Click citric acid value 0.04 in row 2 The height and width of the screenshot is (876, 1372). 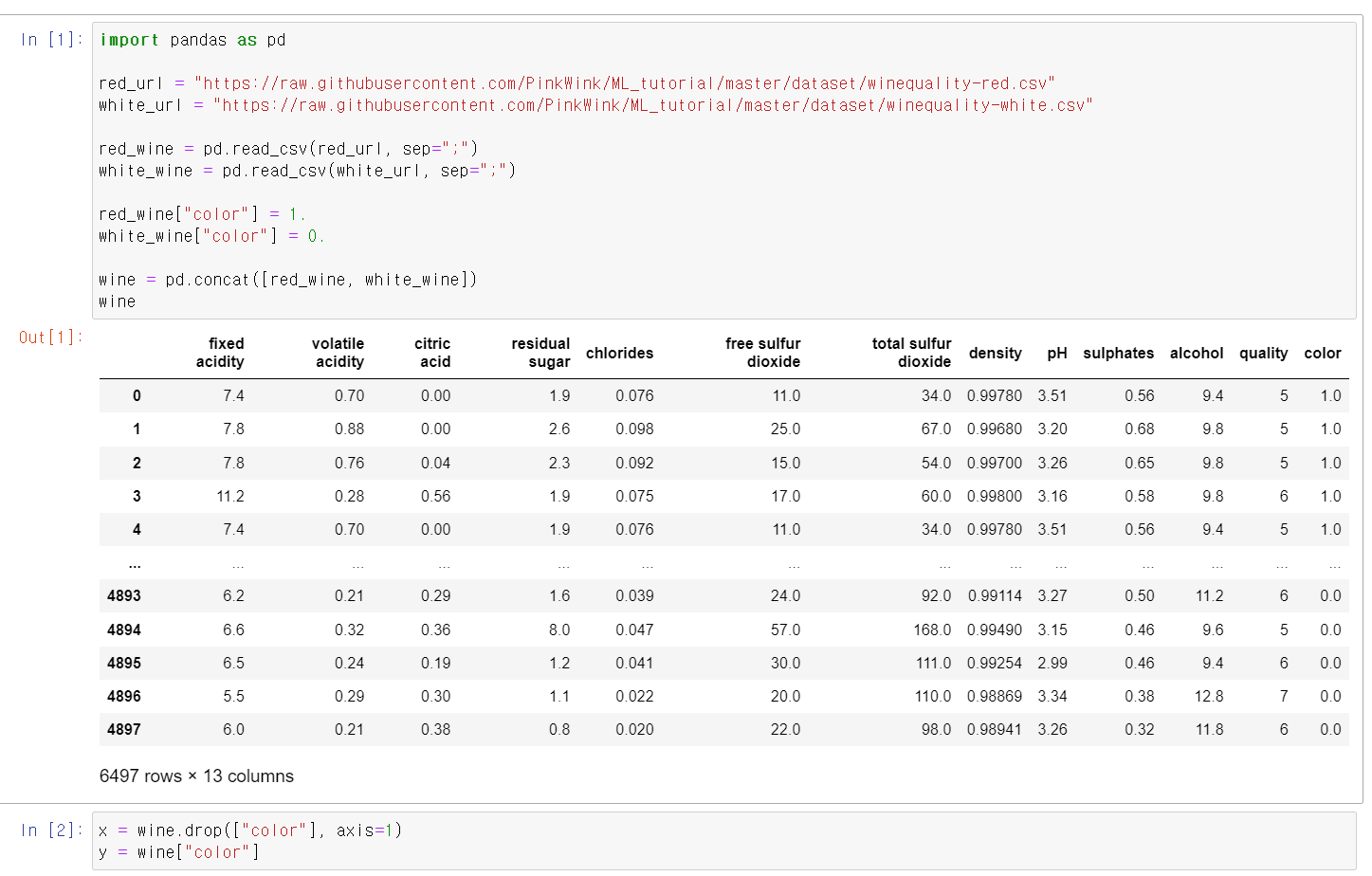coord(436,464)
